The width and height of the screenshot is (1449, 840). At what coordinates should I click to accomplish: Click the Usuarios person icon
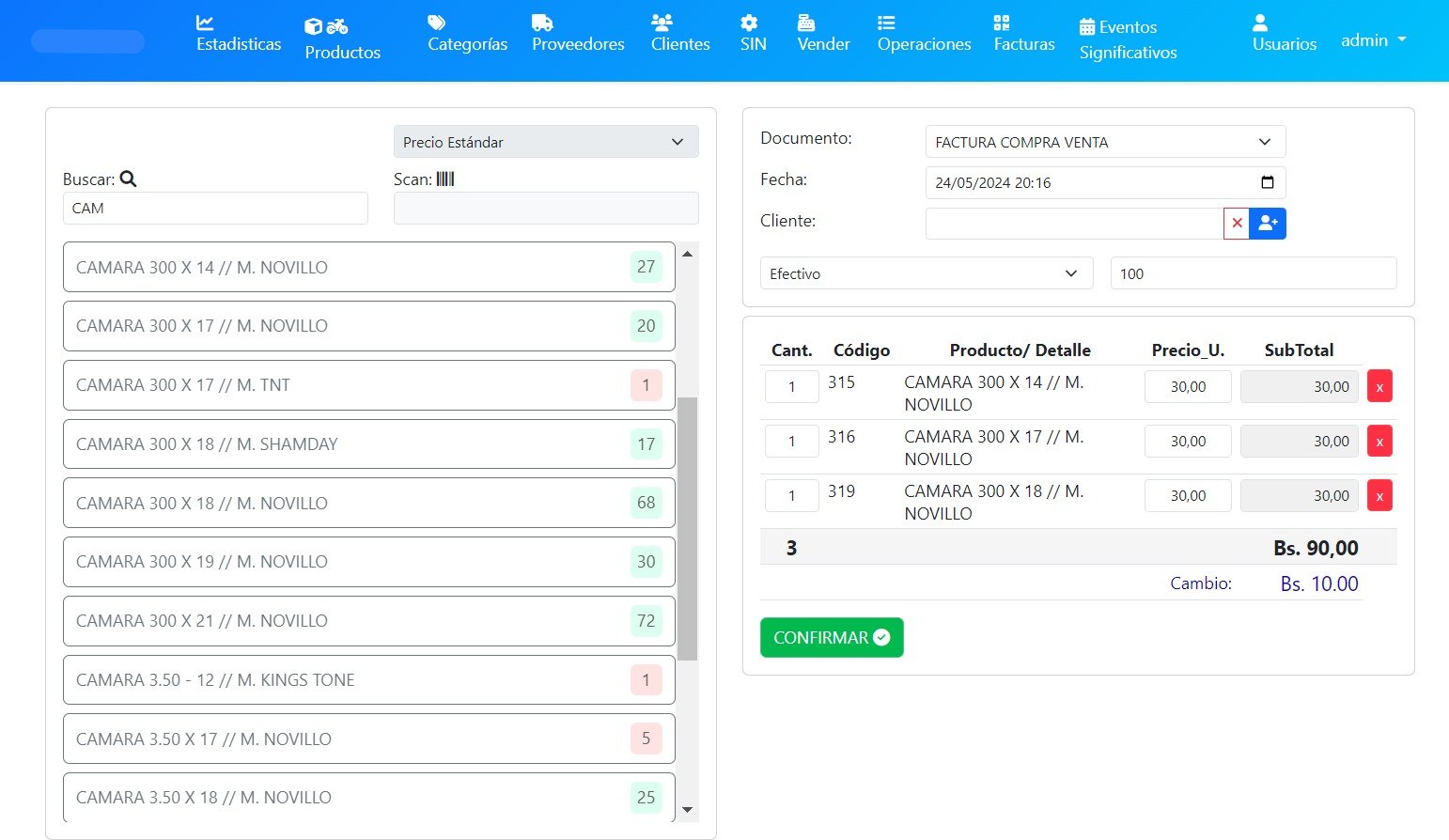pyautogui.click(x=1260, y=23)
